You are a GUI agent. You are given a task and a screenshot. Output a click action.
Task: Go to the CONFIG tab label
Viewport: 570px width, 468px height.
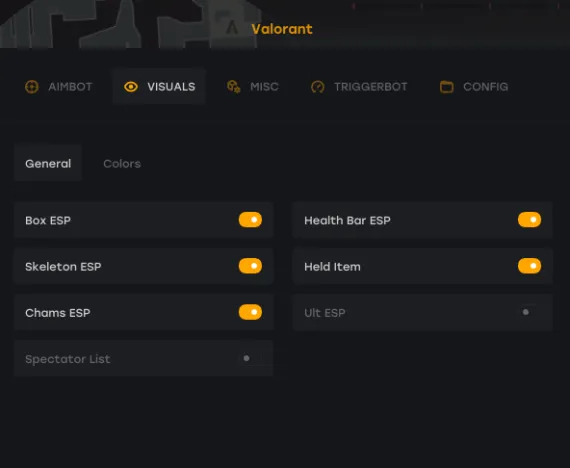(486, 87)
